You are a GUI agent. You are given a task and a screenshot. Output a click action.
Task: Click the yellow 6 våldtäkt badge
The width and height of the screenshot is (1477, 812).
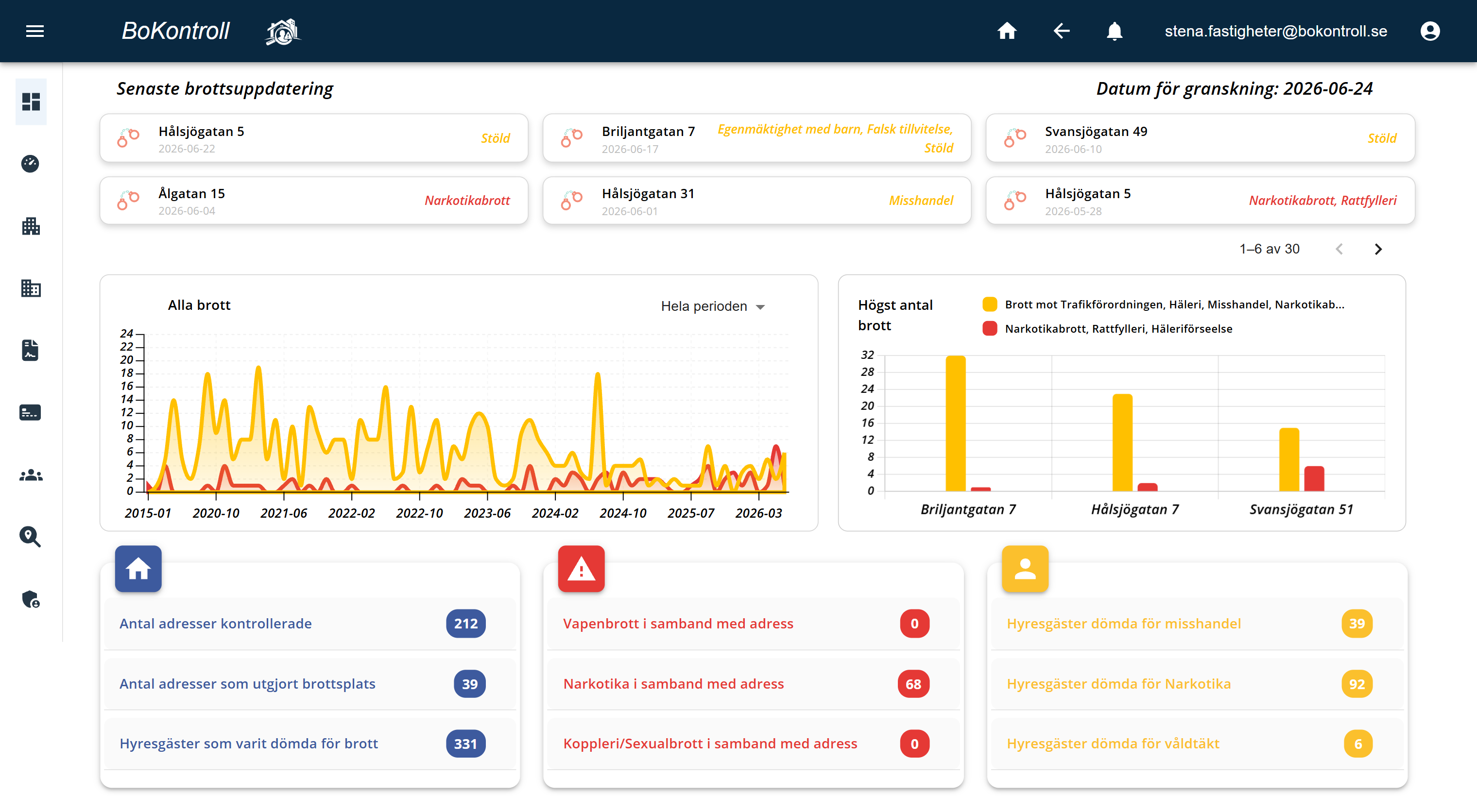1358,744
